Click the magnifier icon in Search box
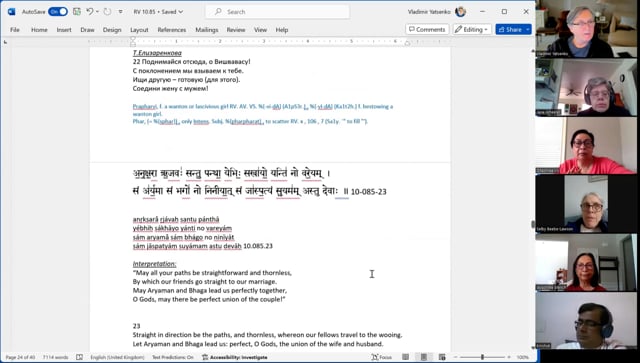 (x=218, y=12)
